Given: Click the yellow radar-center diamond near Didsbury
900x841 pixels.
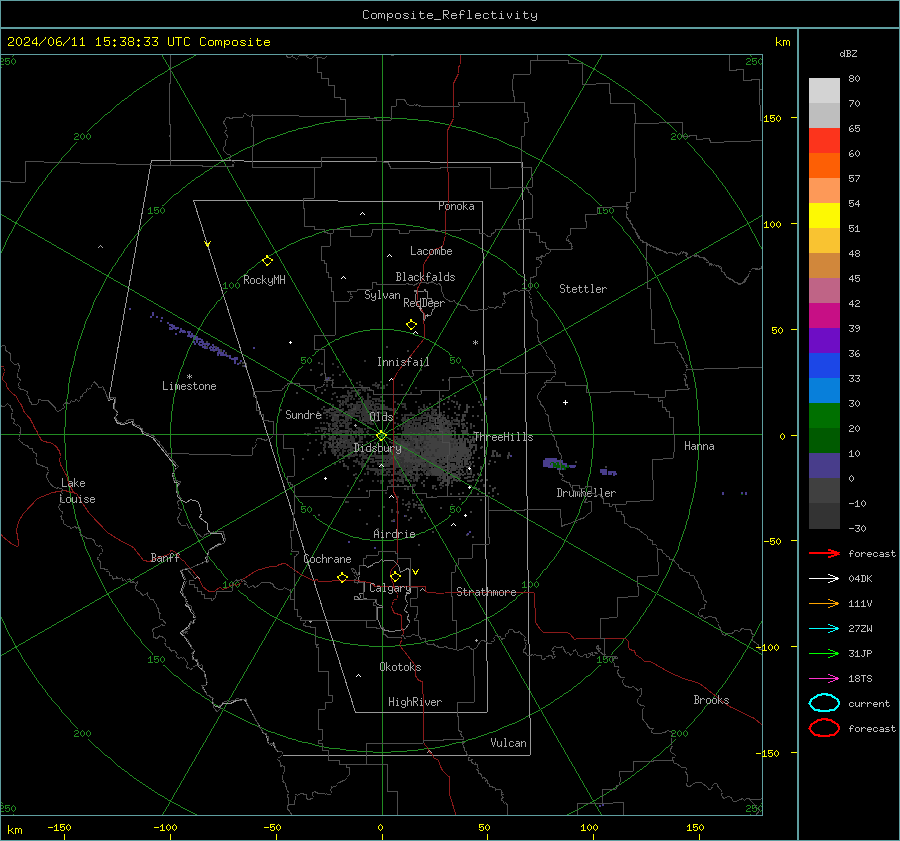Looking at the screenshot, I should (381, 436).
